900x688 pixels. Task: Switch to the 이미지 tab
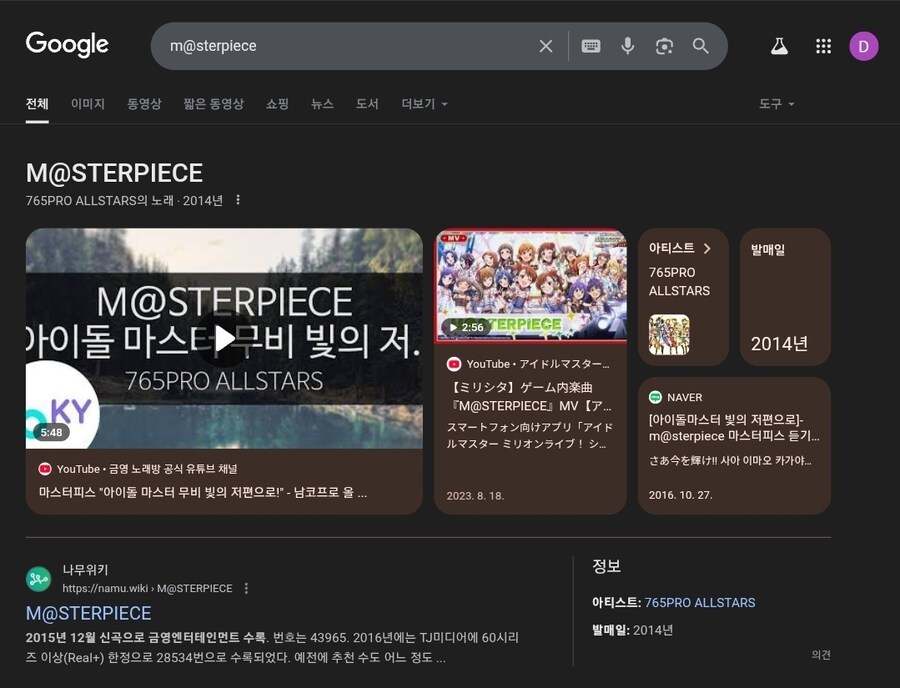pyautogui.click(x=88, y=104)
